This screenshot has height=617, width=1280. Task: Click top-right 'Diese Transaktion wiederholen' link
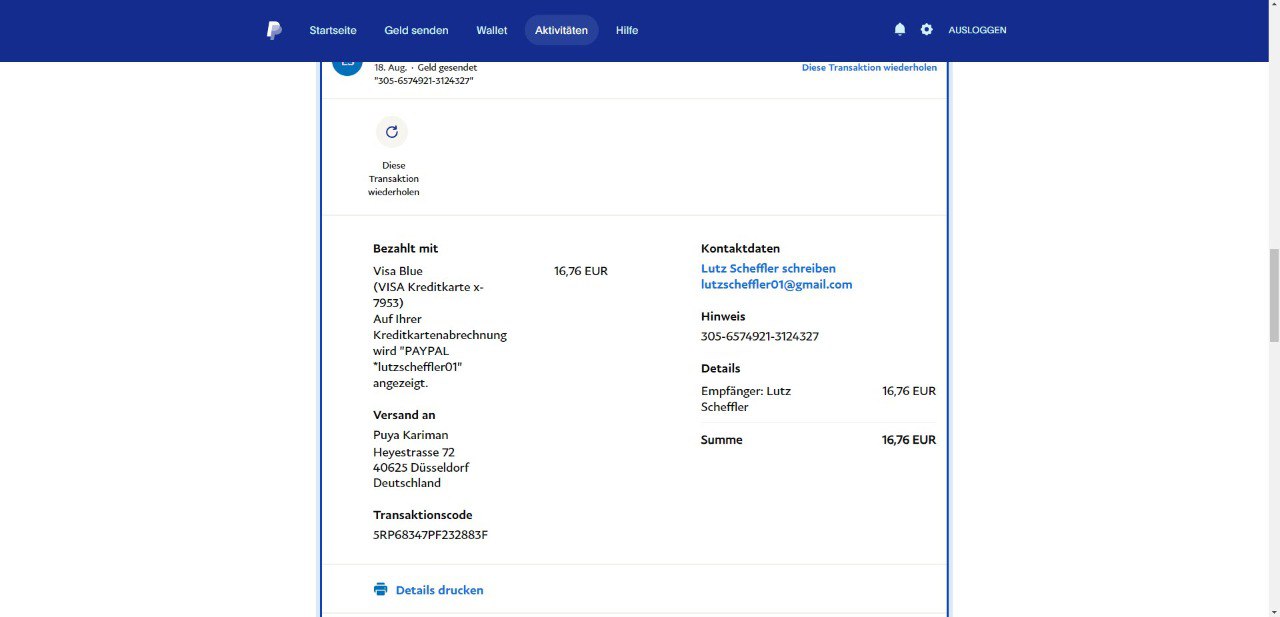point(869,68)
